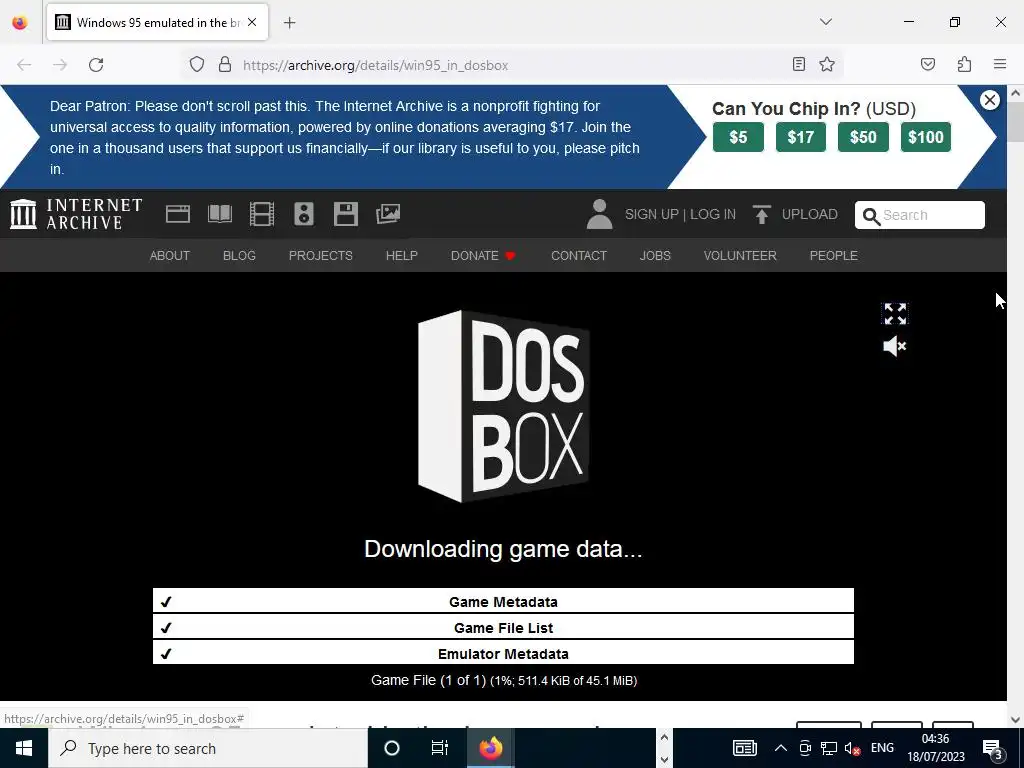Click the Internet Archive logo

coord(76,214)
